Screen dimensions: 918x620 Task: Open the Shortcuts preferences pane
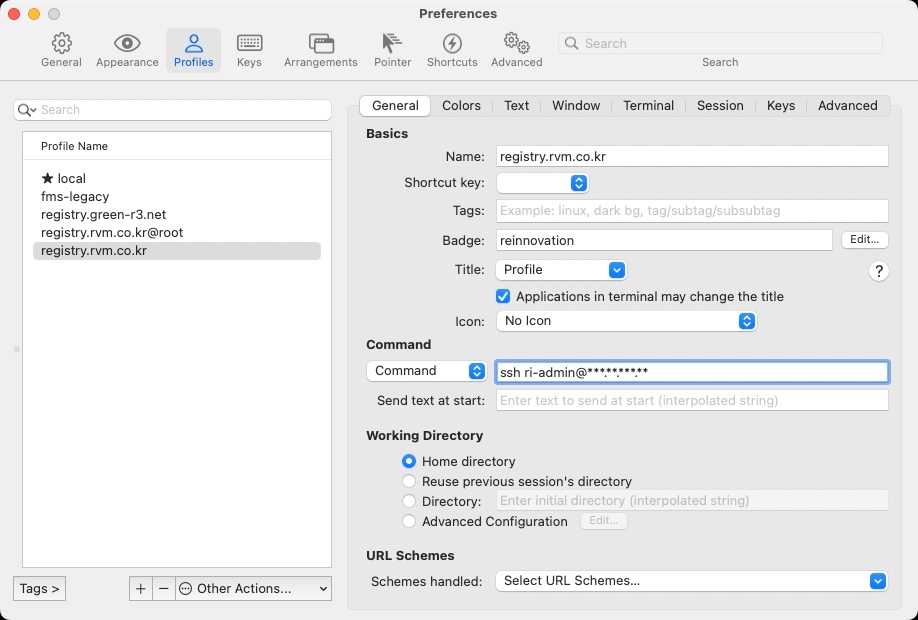452,50
